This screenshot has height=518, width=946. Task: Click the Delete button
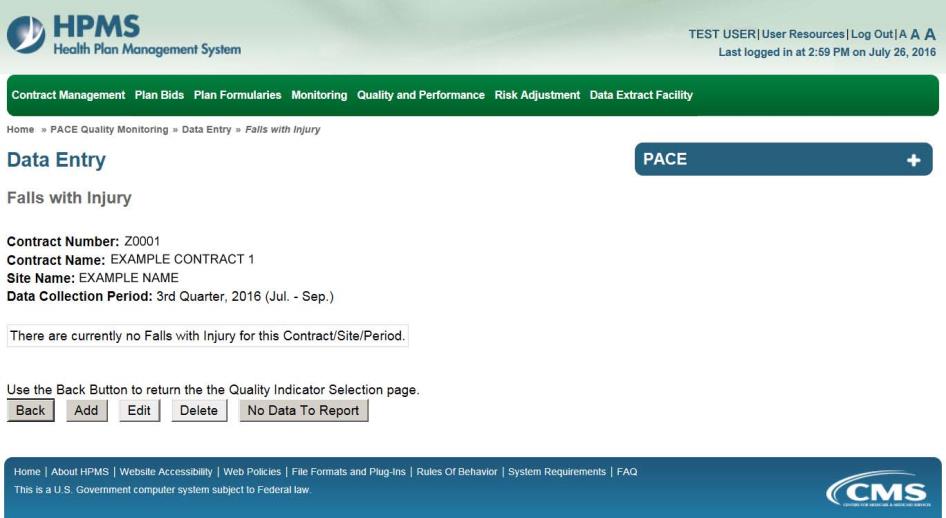(x=199, y=410)
